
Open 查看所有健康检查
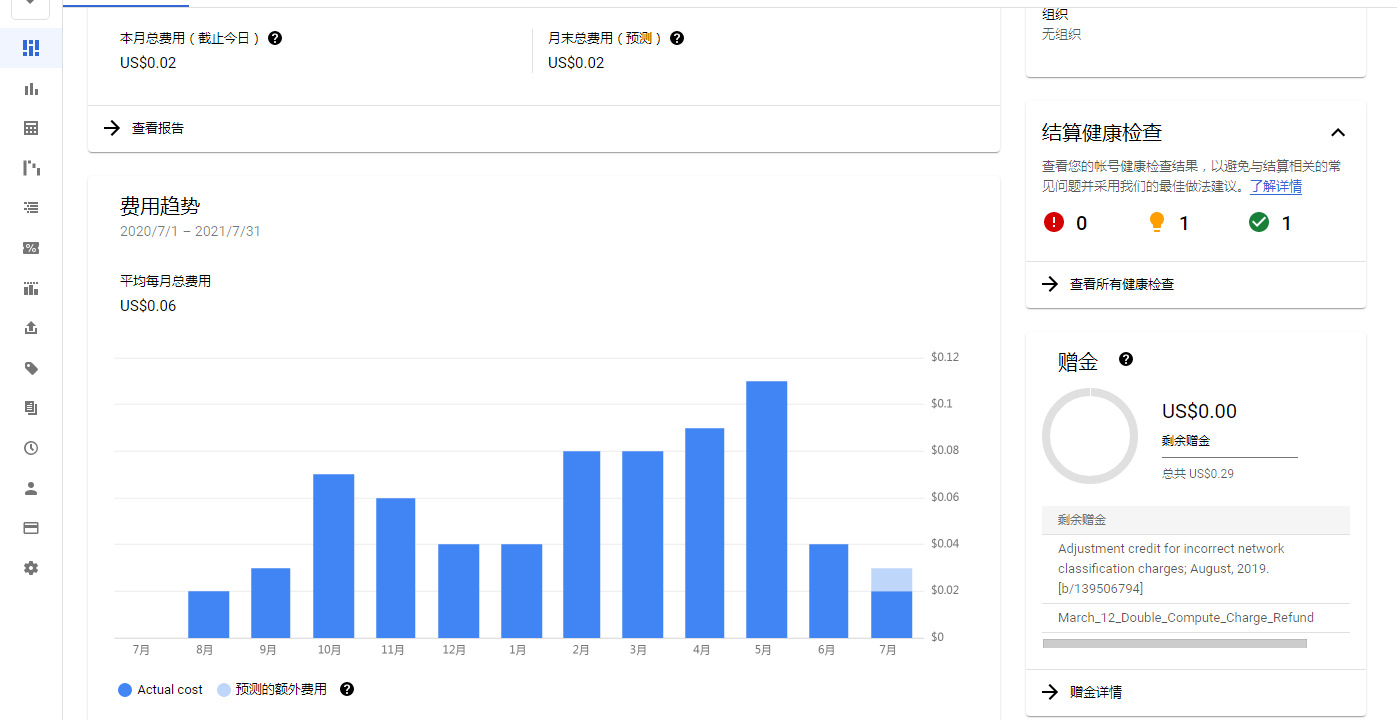point(1121,284)
